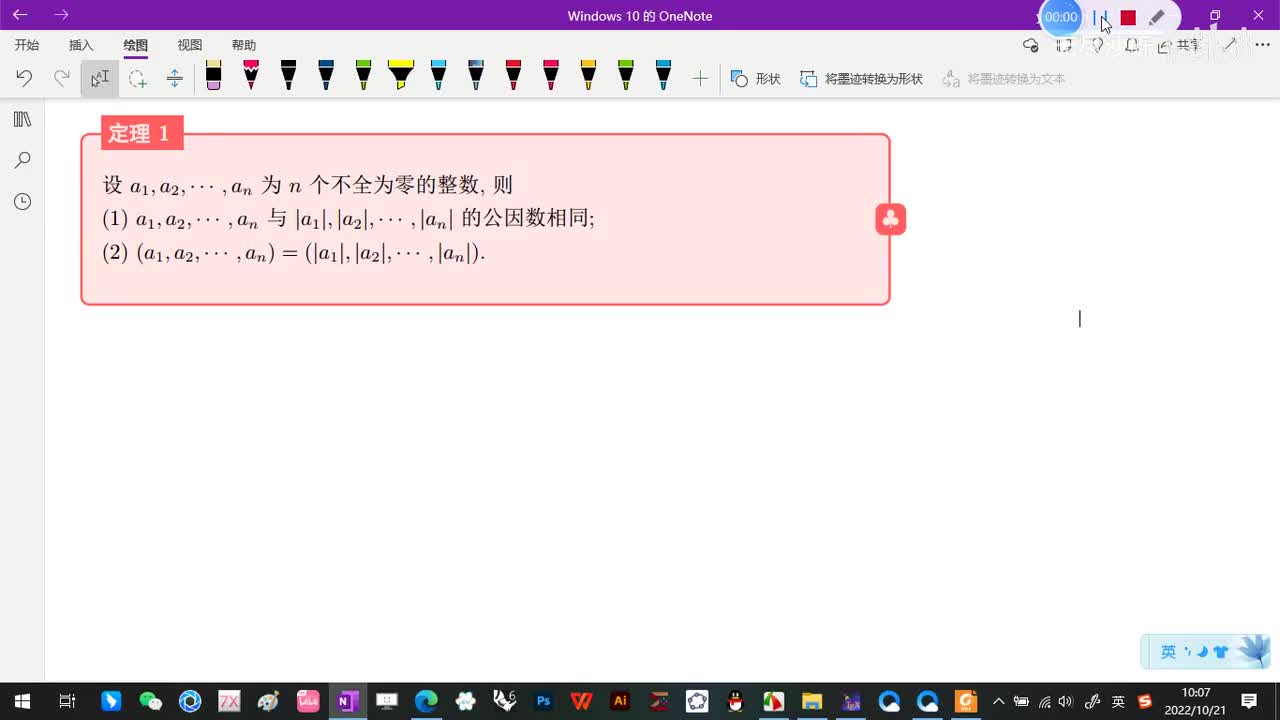Stop the screen recording

[x=1128, y=17]
